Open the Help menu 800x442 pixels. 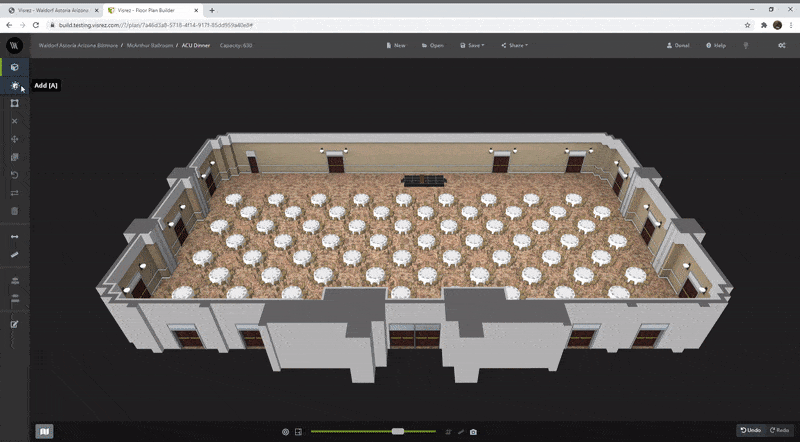click(716, 45)
